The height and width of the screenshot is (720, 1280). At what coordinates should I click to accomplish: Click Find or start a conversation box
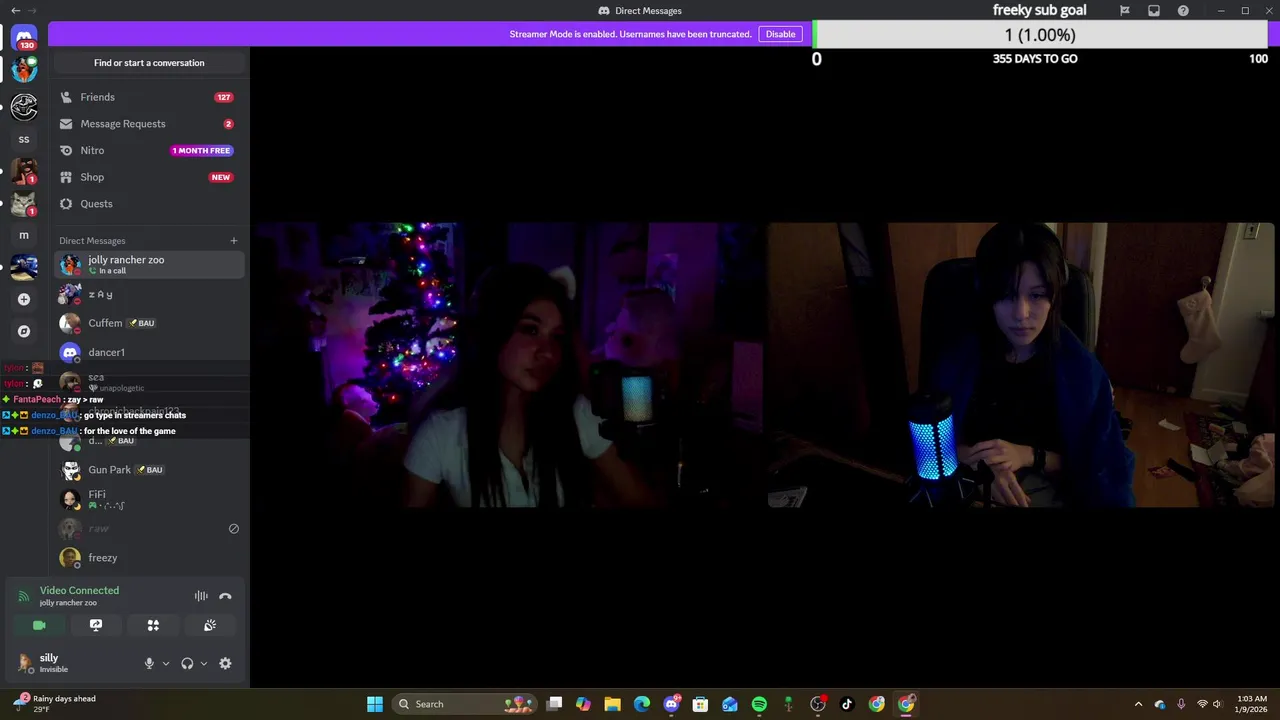click(149, 63)
